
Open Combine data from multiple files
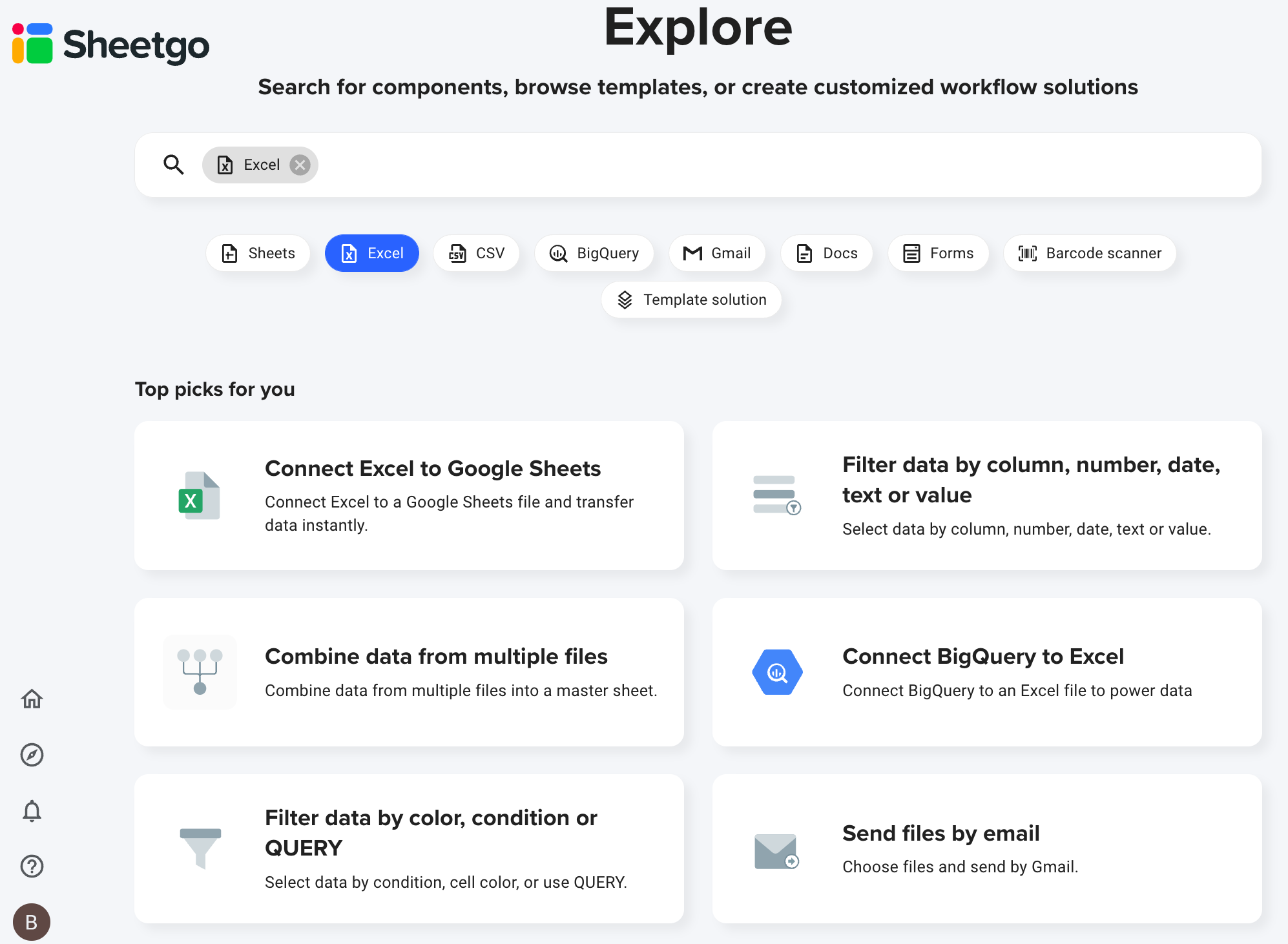pos(409,672)
